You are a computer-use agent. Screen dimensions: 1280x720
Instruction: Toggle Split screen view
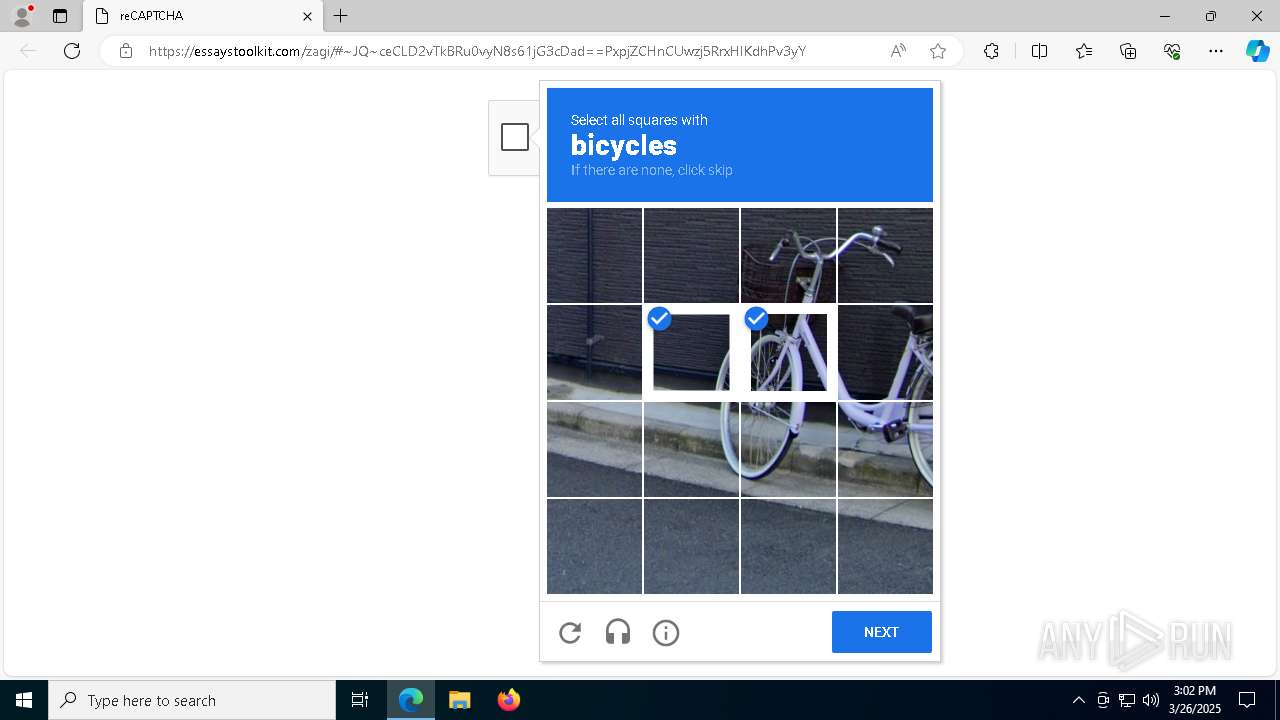tap(1039, 51)
